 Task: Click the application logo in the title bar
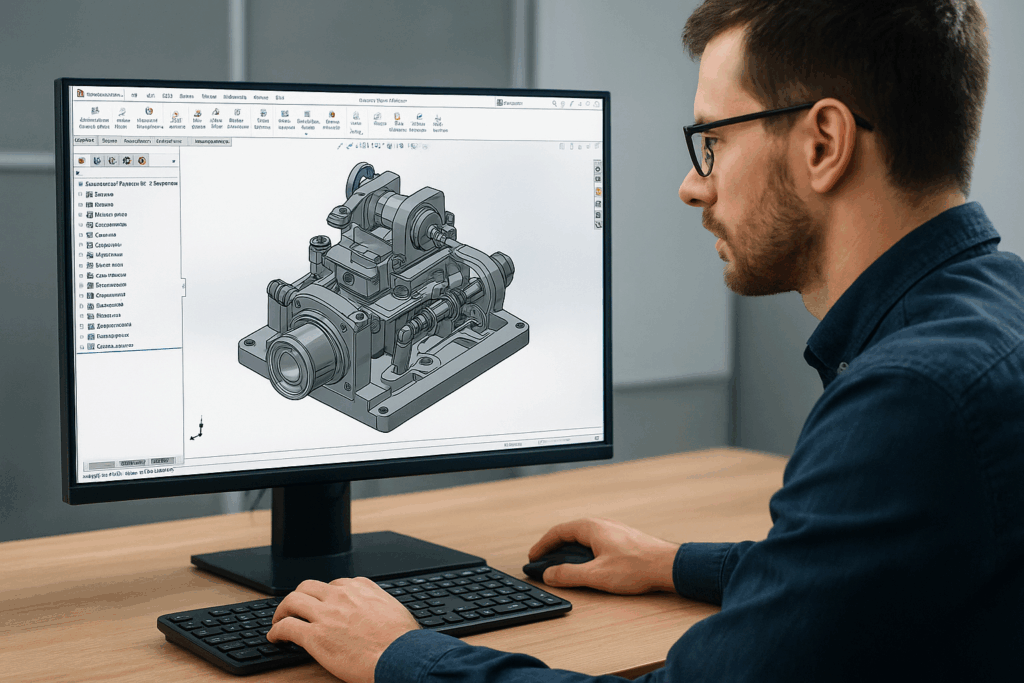pos(80,93)
